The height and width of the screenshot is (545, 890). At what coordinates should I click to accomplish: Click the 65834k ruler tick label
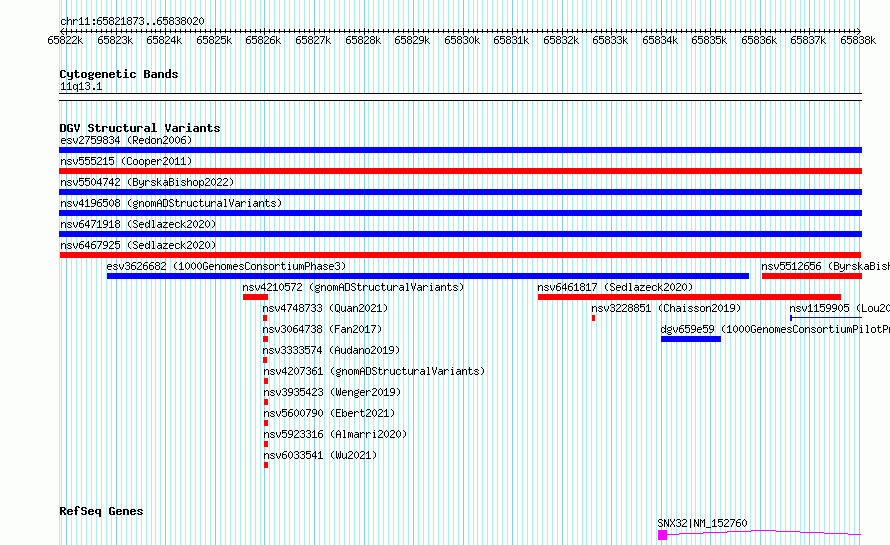(x=660, y=40)
